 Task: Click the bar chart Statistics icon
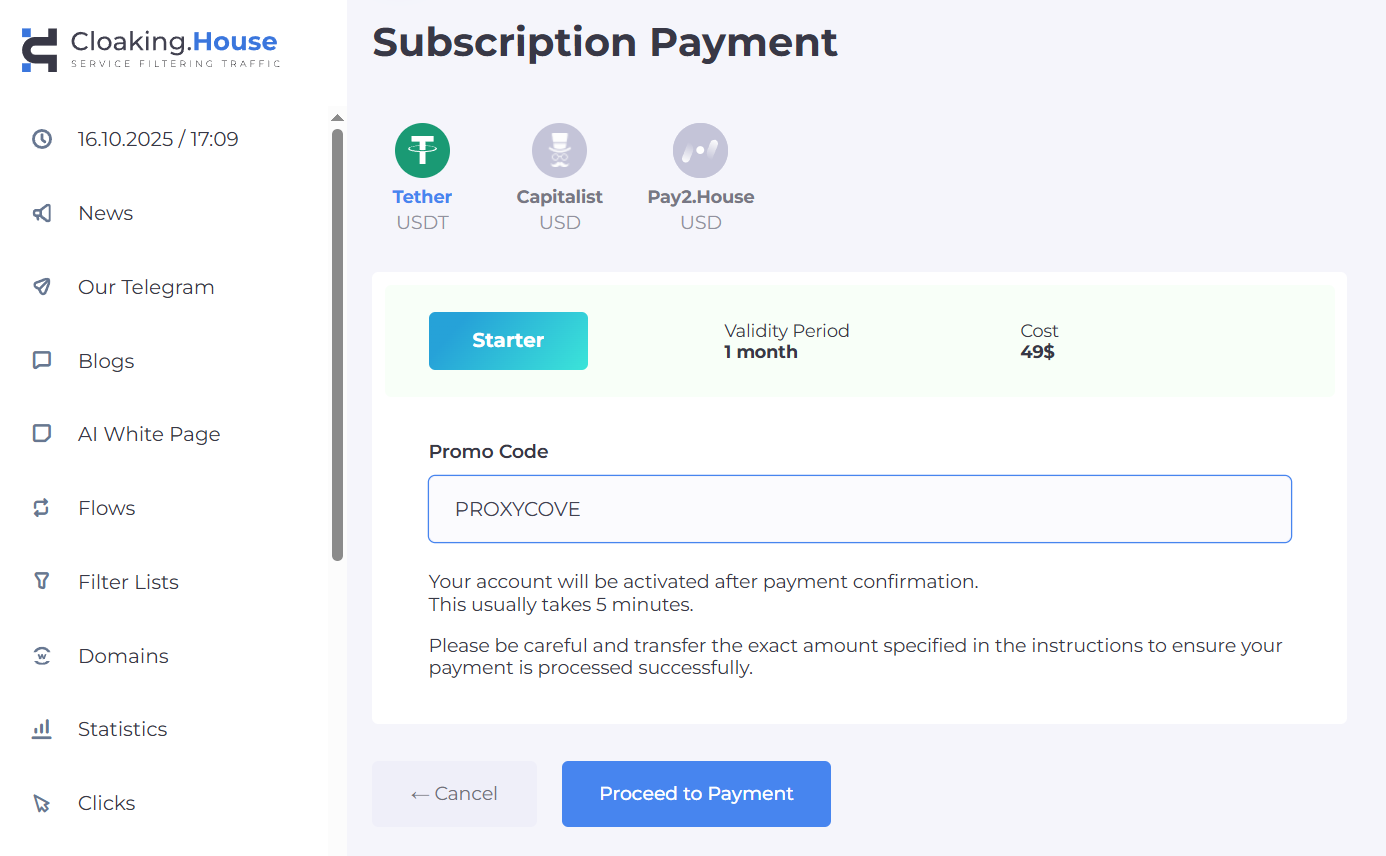[42, 729]
